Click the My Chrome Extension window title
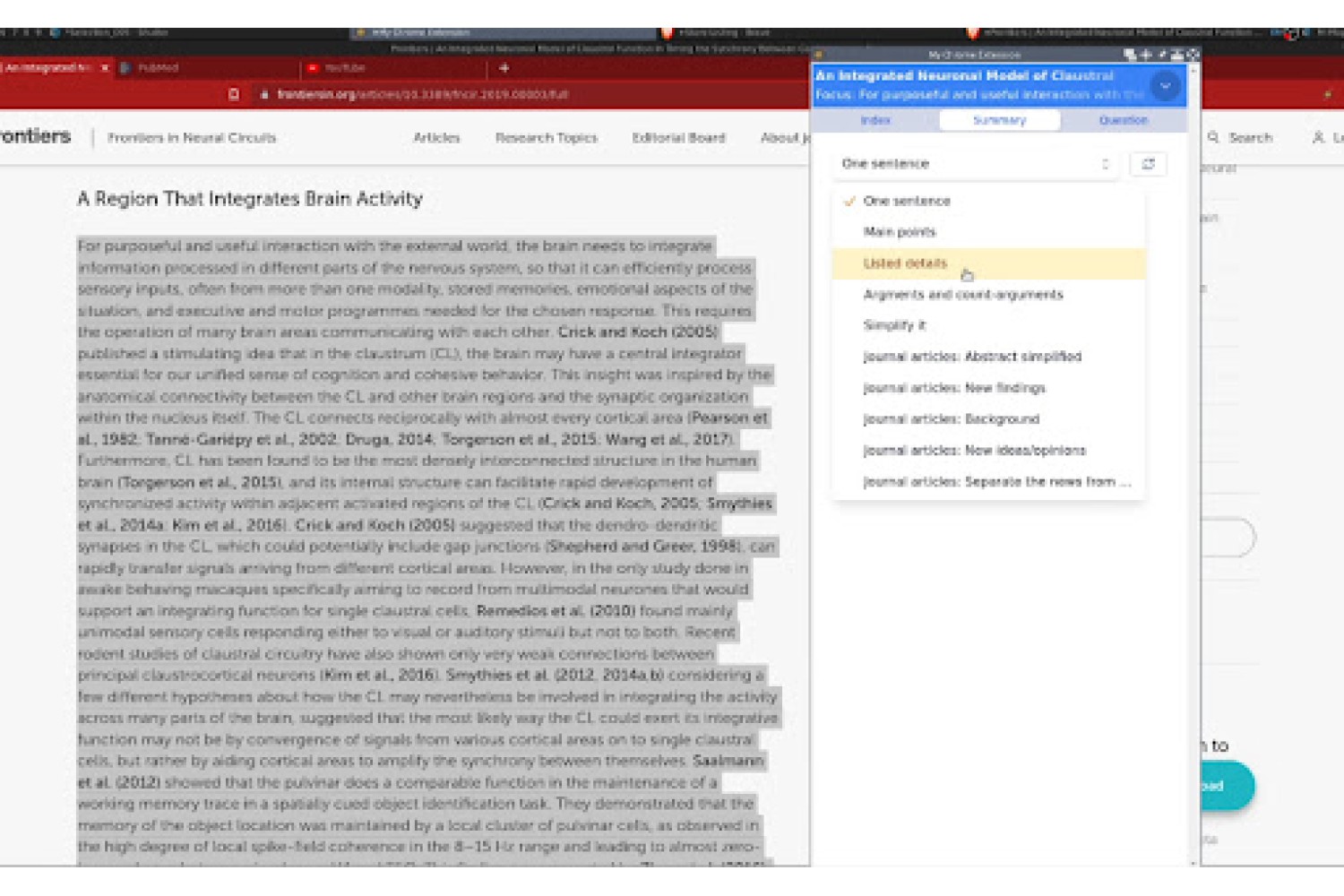The image size is (1344, 896). (x=974, y=55)
